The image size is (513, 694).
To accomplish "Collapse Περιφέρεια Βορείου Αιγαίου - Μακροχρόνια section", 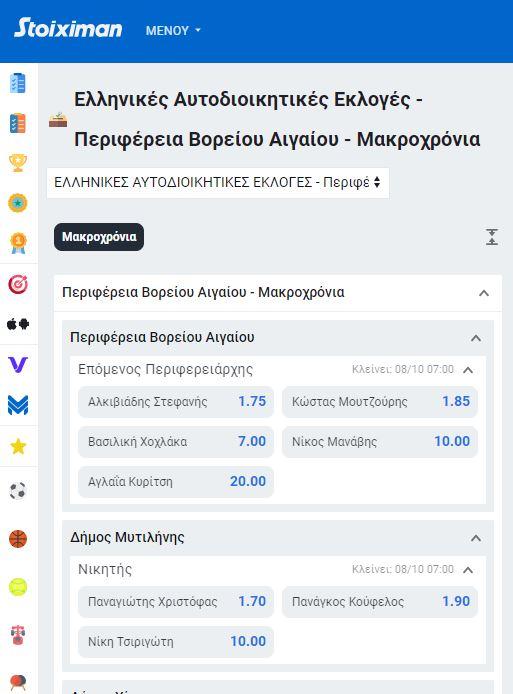I will tap(484, 293).
